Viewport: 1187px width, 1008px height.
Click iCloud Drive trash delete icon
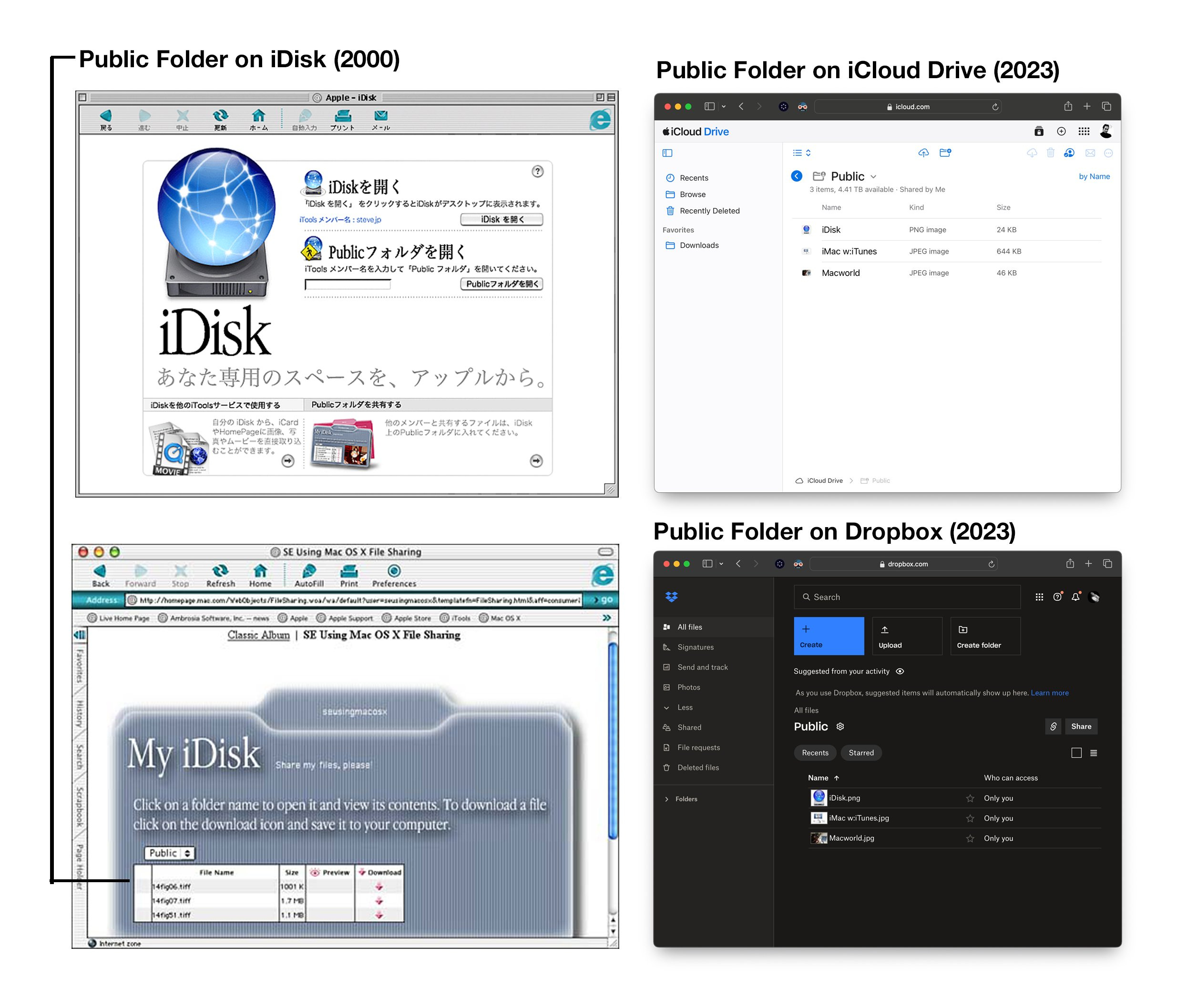click(1050, 153)
